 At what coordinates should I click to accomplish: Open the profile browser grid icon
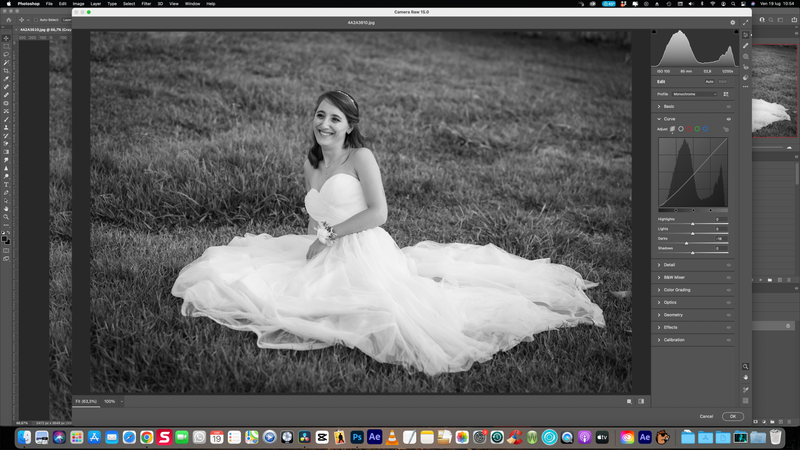tap(726, 94)
